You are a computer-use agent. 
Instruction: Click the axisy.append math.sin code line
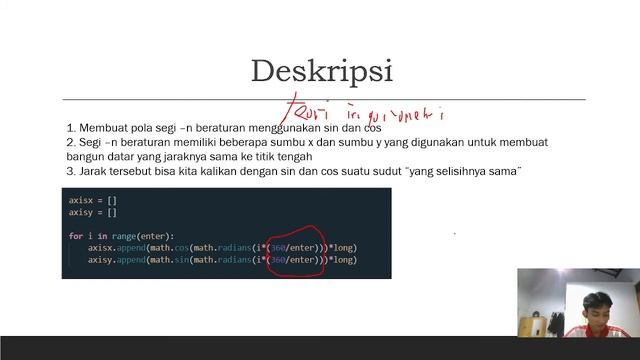(222, 260)
